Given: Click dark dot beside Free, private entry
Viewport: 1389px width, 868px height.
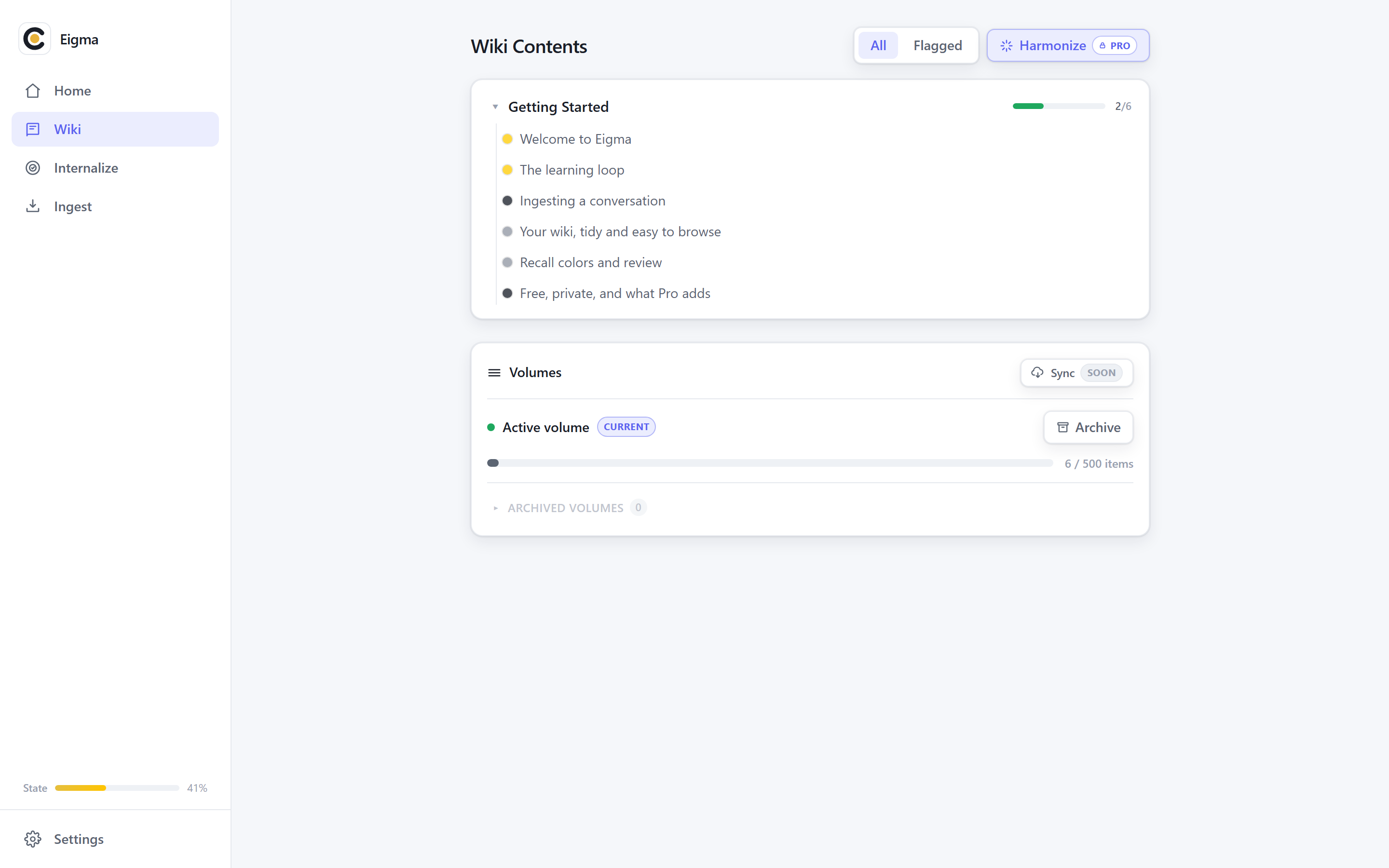Looking at the screenshot, I should [x=507, y=293].
